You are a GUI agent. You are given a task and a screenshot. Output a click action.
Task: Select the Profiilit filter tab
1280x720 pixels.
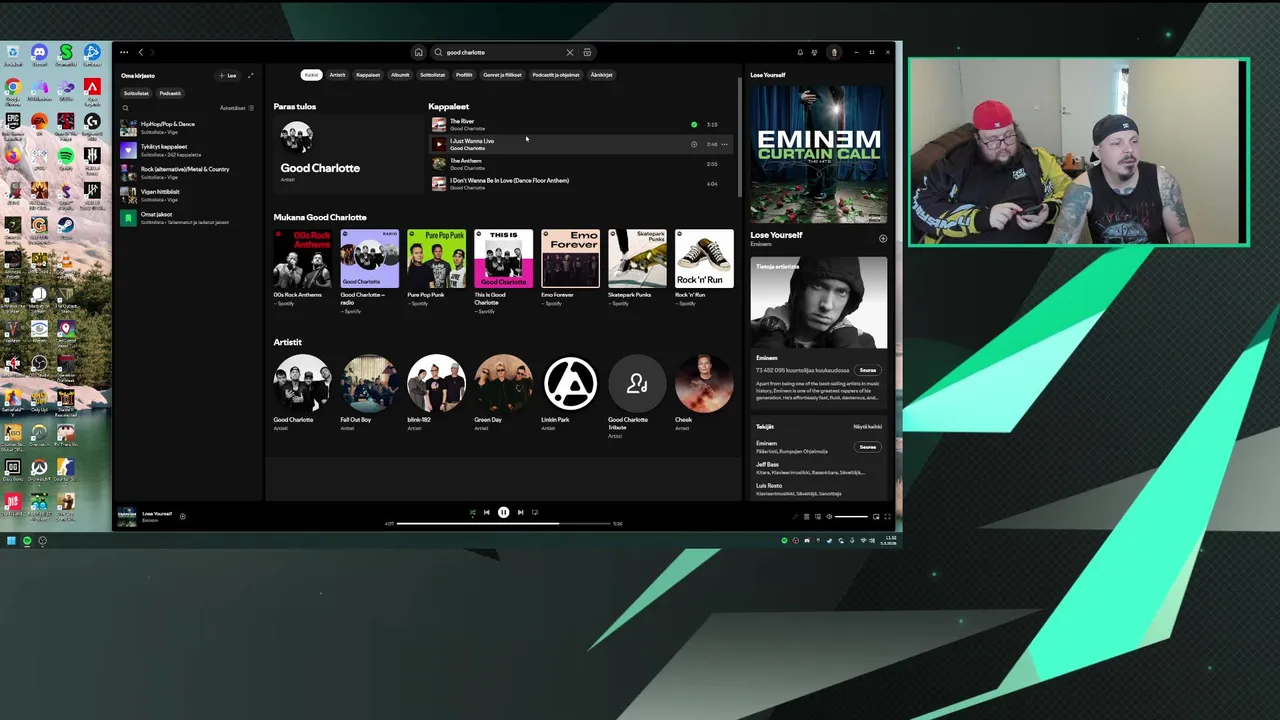(x=464, y=75)
